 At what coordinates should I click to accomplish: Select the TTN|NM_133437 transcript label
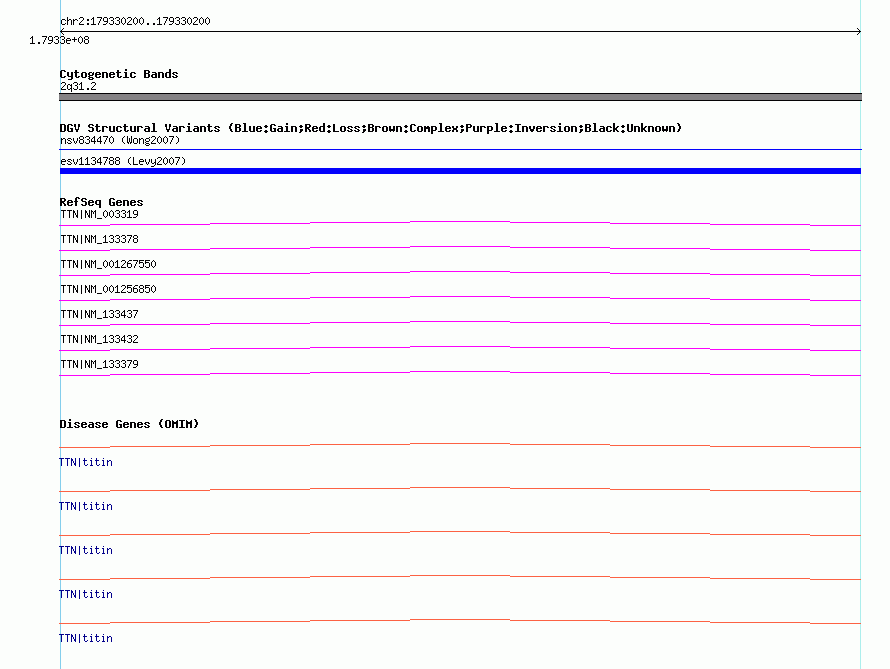[99, 314]
